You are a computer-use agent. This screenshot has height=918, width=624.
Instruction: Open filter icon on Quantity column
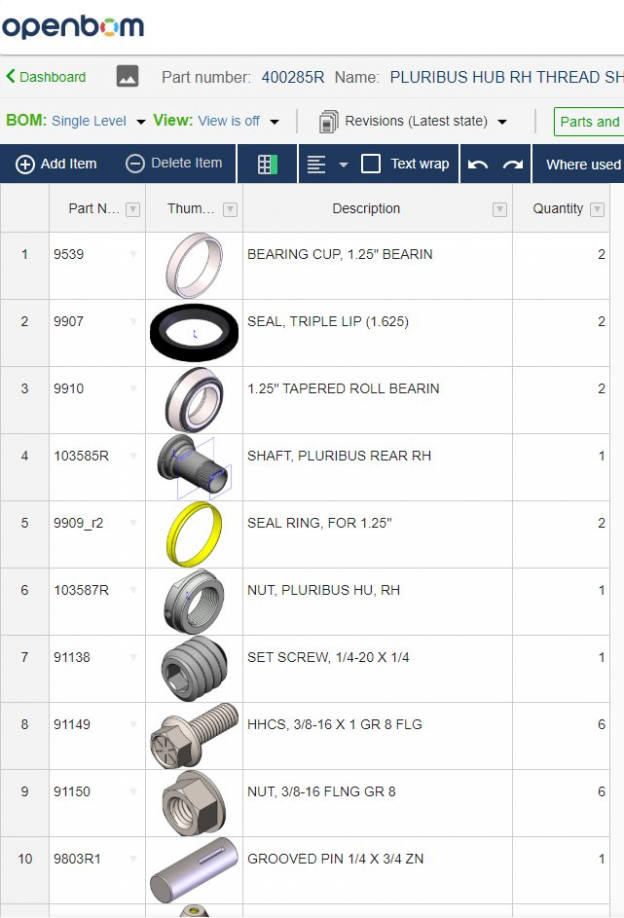point(597,209)
